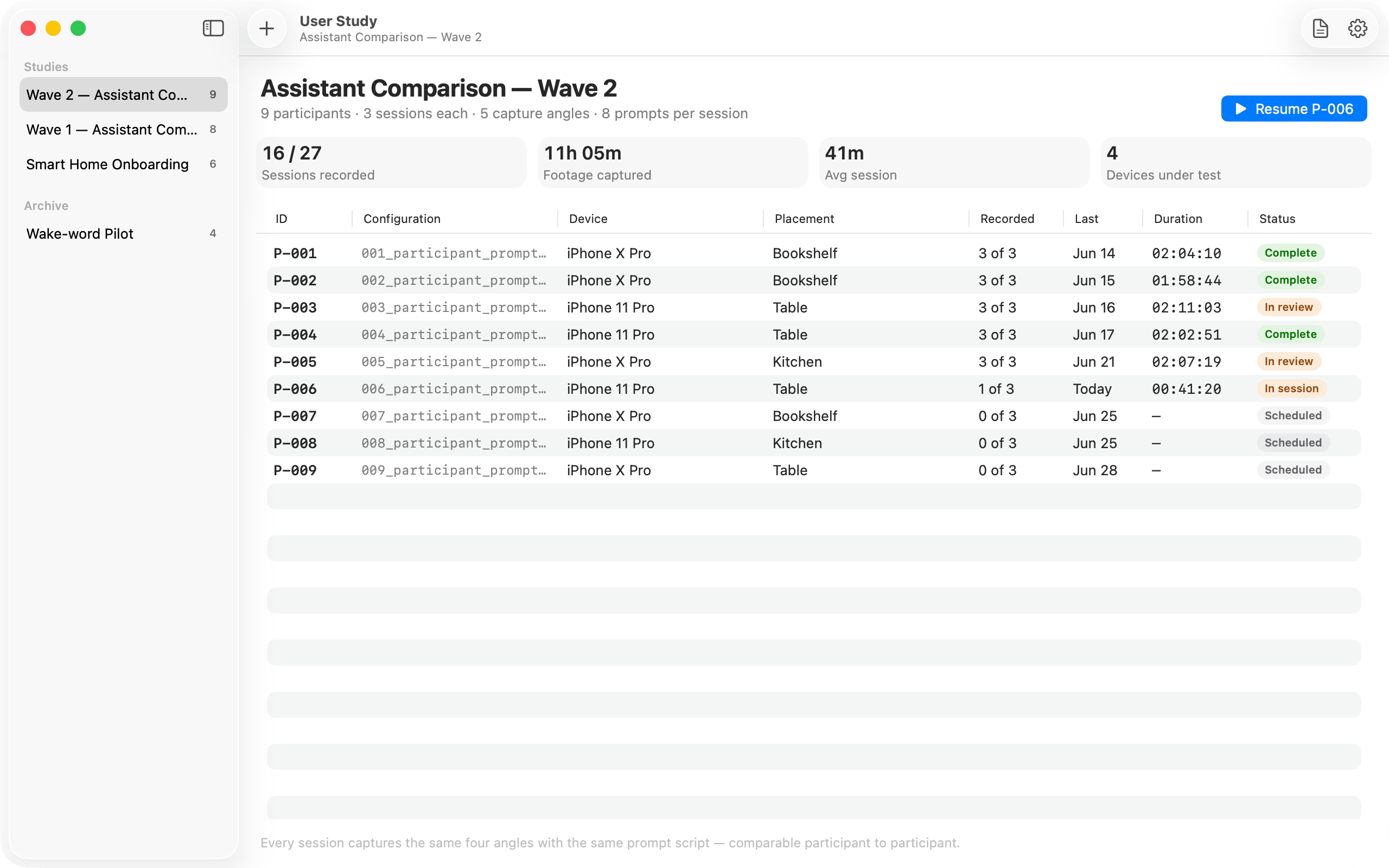Viewport: 1389px width, 868px height.
Task: Click the green window zoom button
Action: (78, 28)
